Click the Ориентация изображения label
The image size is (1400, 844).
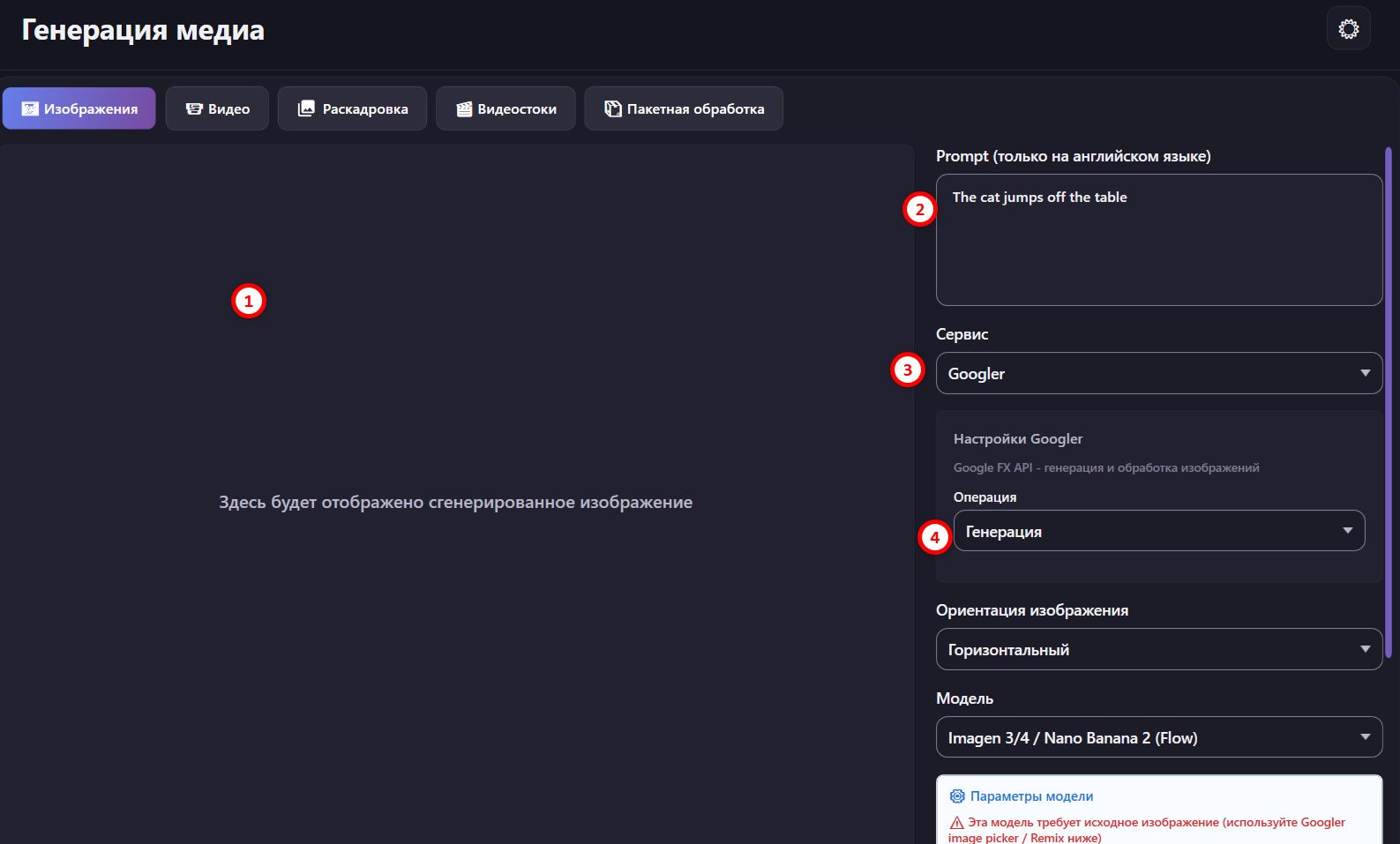click(x=1032, y=610)
